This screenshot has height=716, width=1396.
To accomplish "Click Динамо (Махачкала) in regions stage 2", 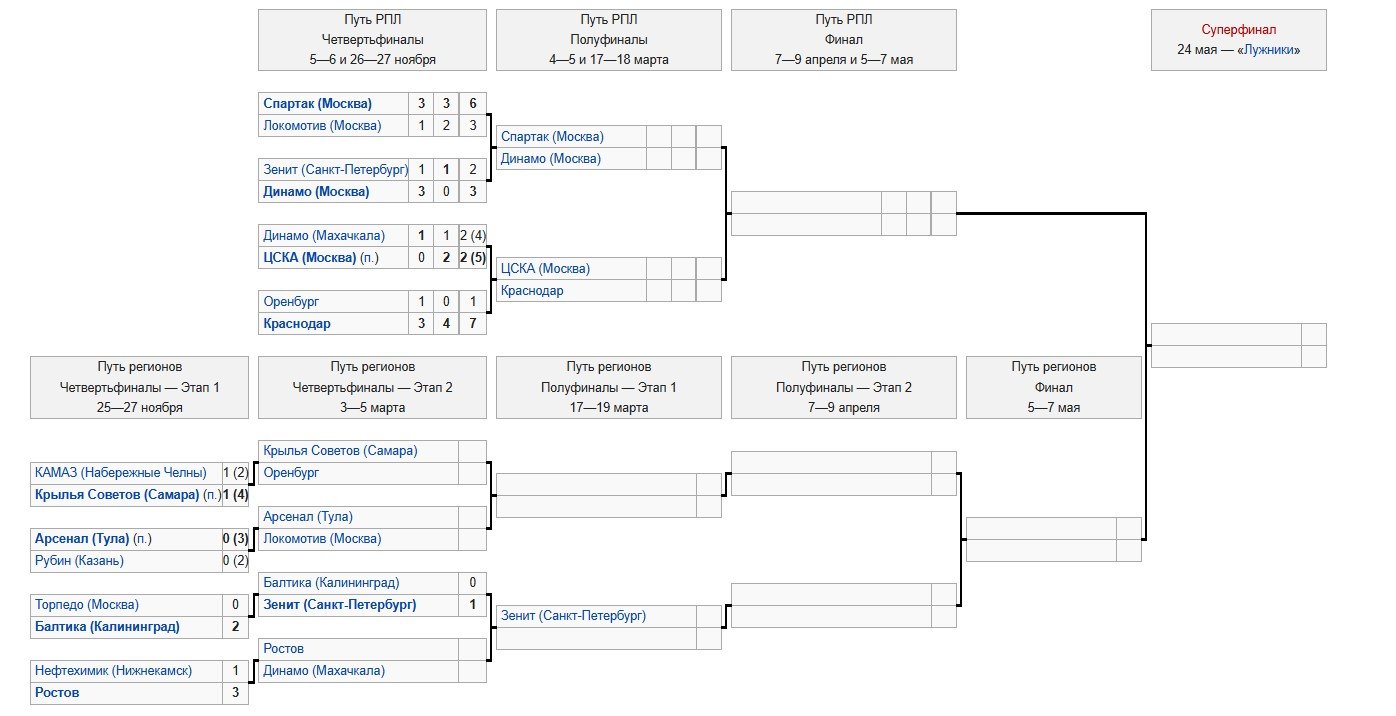I will point(323,671).
